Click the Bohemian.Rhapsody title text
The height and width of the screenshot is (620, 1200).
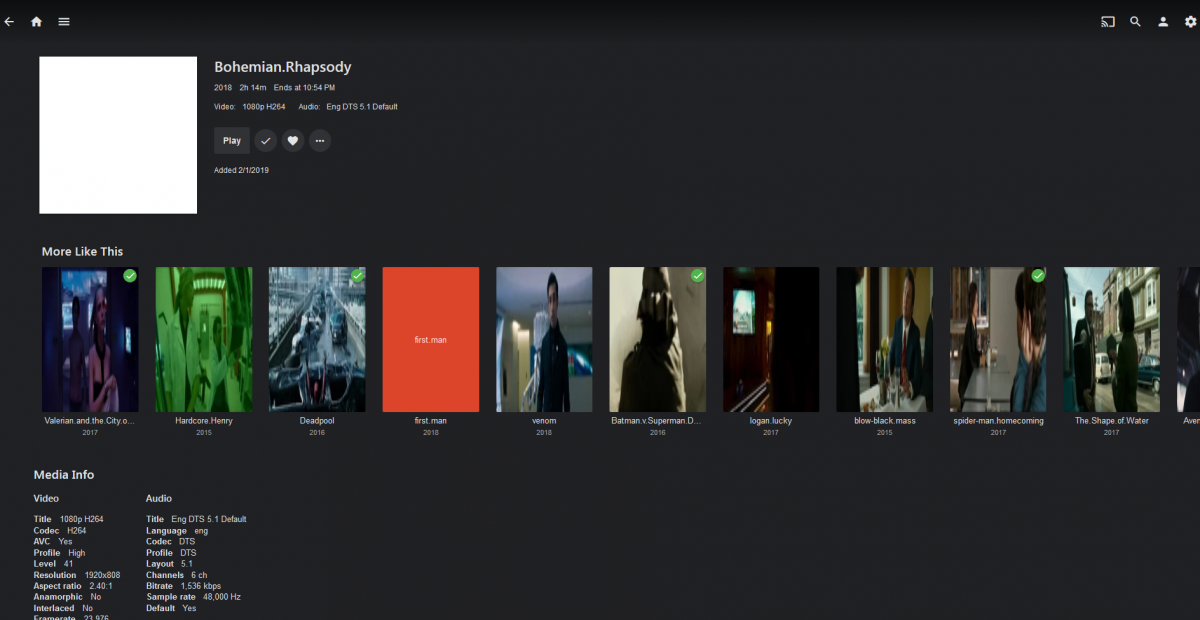point(283,67)
